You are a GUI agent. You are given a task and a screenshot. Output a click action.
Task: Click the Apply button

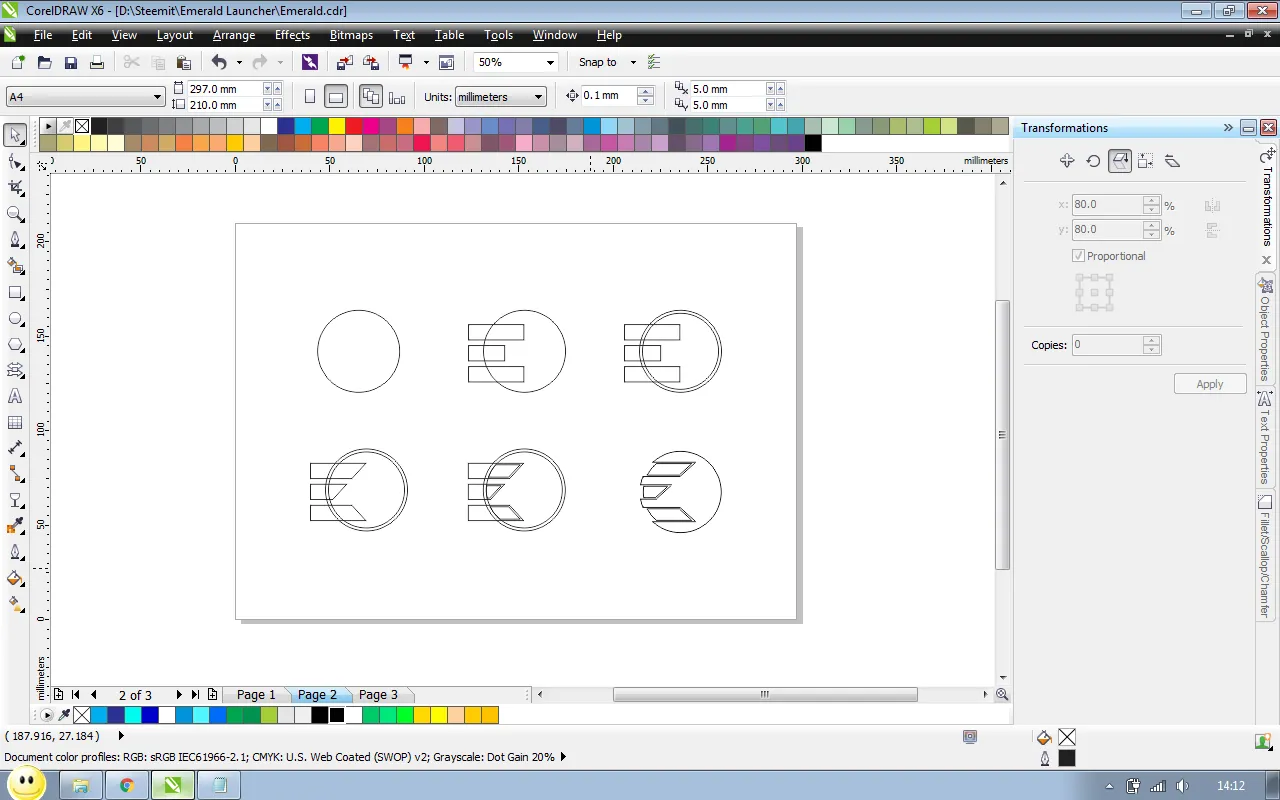click(1210, 384)
